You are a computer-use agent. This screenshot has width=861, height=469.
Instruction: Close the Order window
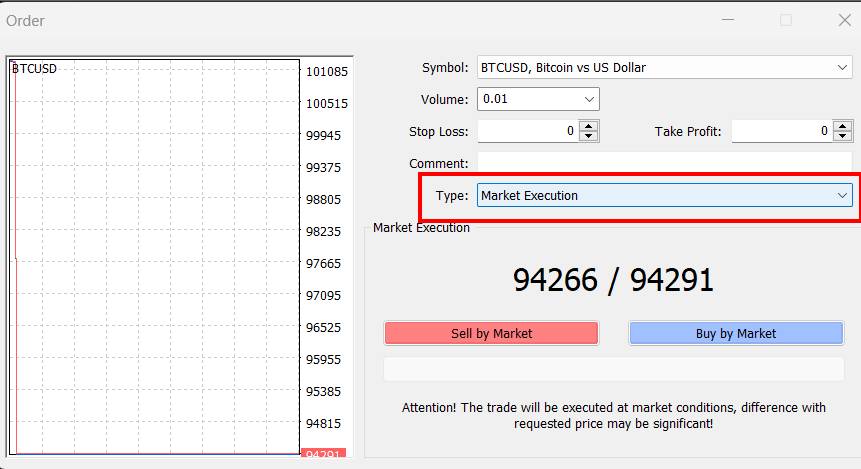coord(843,20)
